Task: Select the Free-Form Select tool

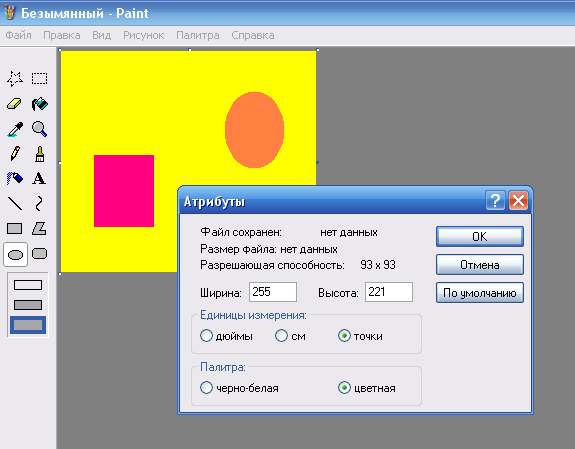Action: pyautogui.click(x=15, y=79)
